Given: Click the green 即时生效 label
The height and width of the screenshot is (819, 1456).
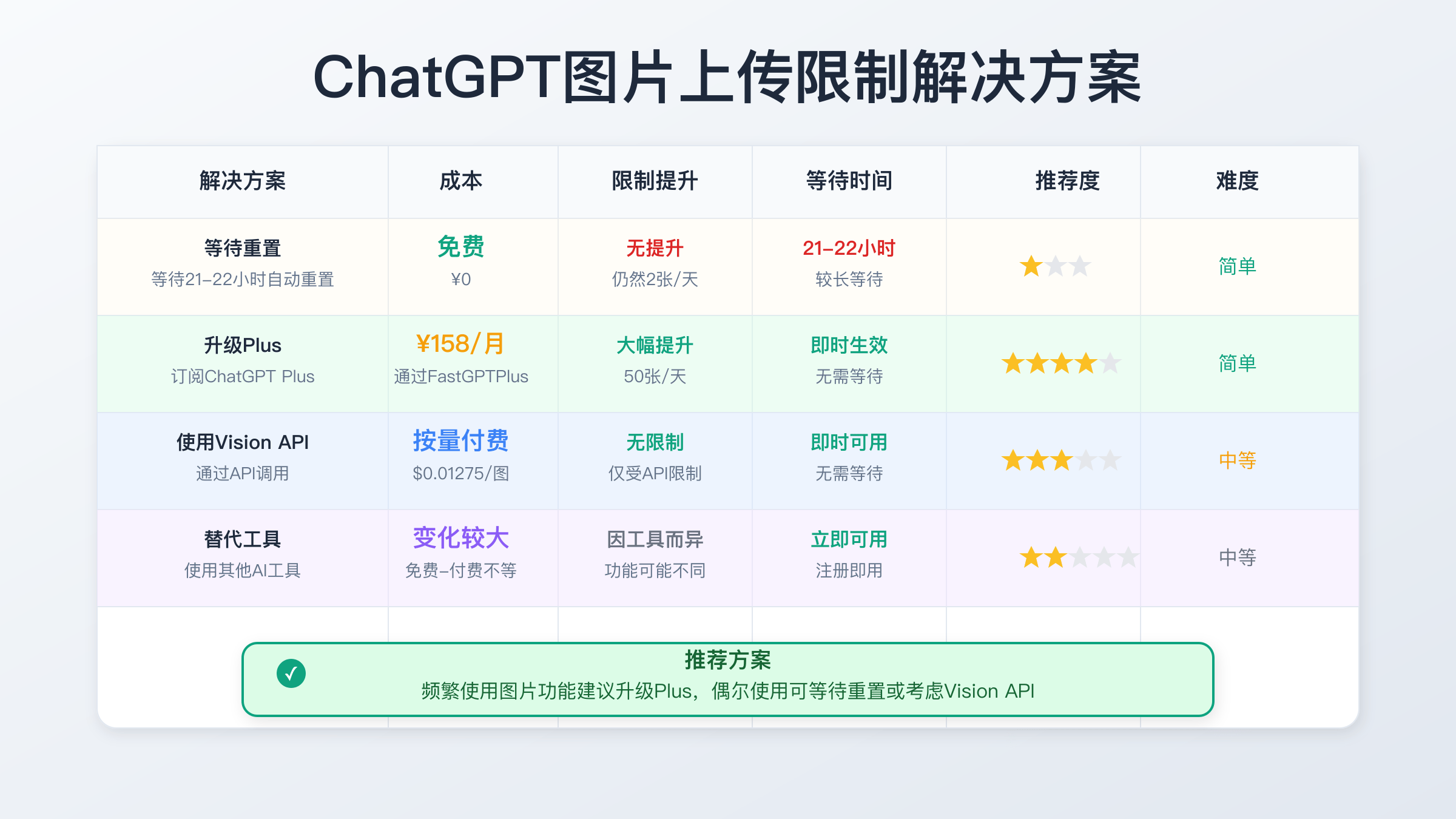Looking at the screenshot, I should (849, 345).
